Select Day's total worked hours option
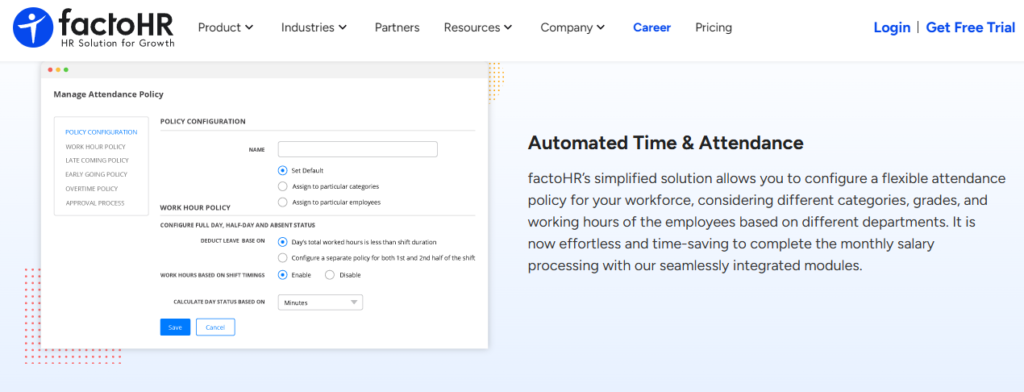 pyautogui.click(x=283, y=242)
